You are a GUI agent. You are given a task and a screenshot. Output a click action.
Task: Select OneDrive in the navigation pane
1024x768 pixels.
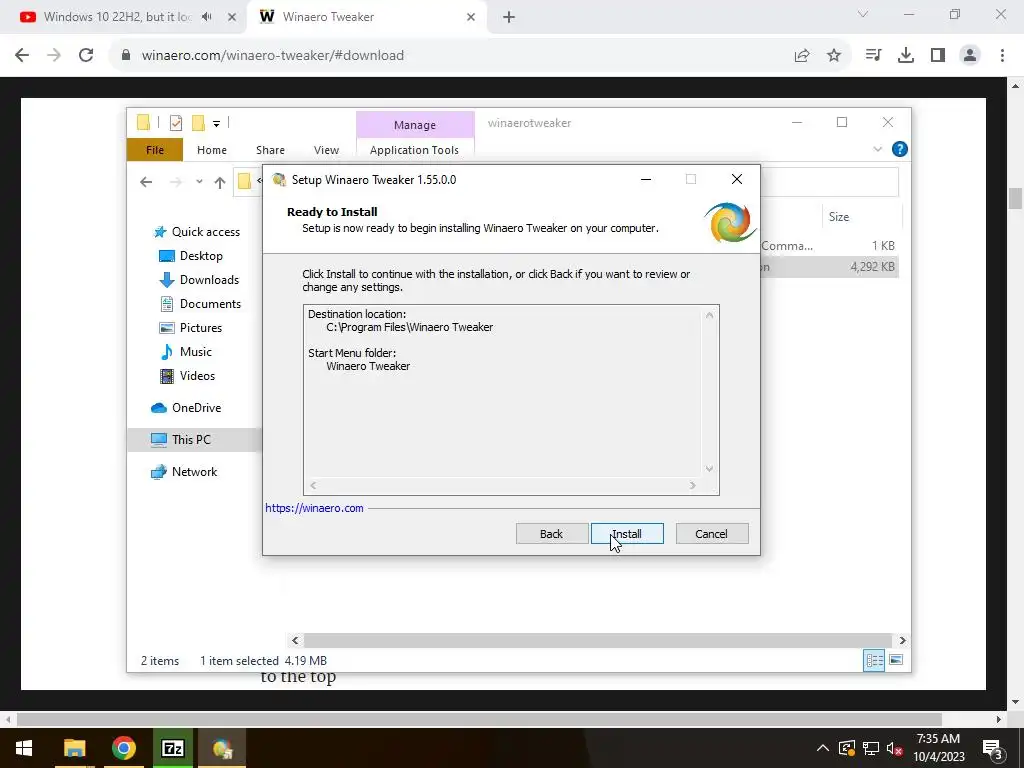click(x=186, y=408)
